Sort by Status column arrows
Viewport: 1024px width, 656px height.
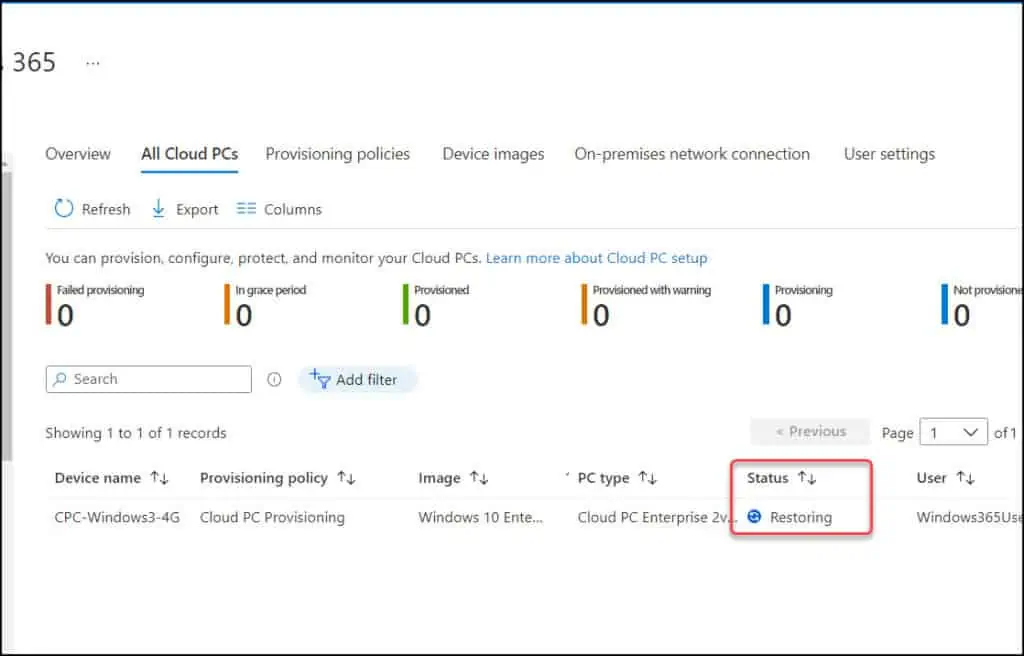pyautogui.click(x=807, y=478)
